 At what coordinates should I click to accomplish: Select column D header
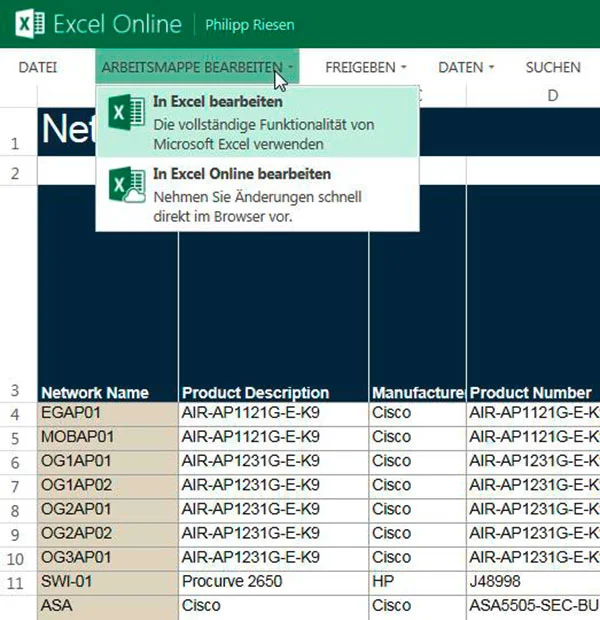[533, 96]
